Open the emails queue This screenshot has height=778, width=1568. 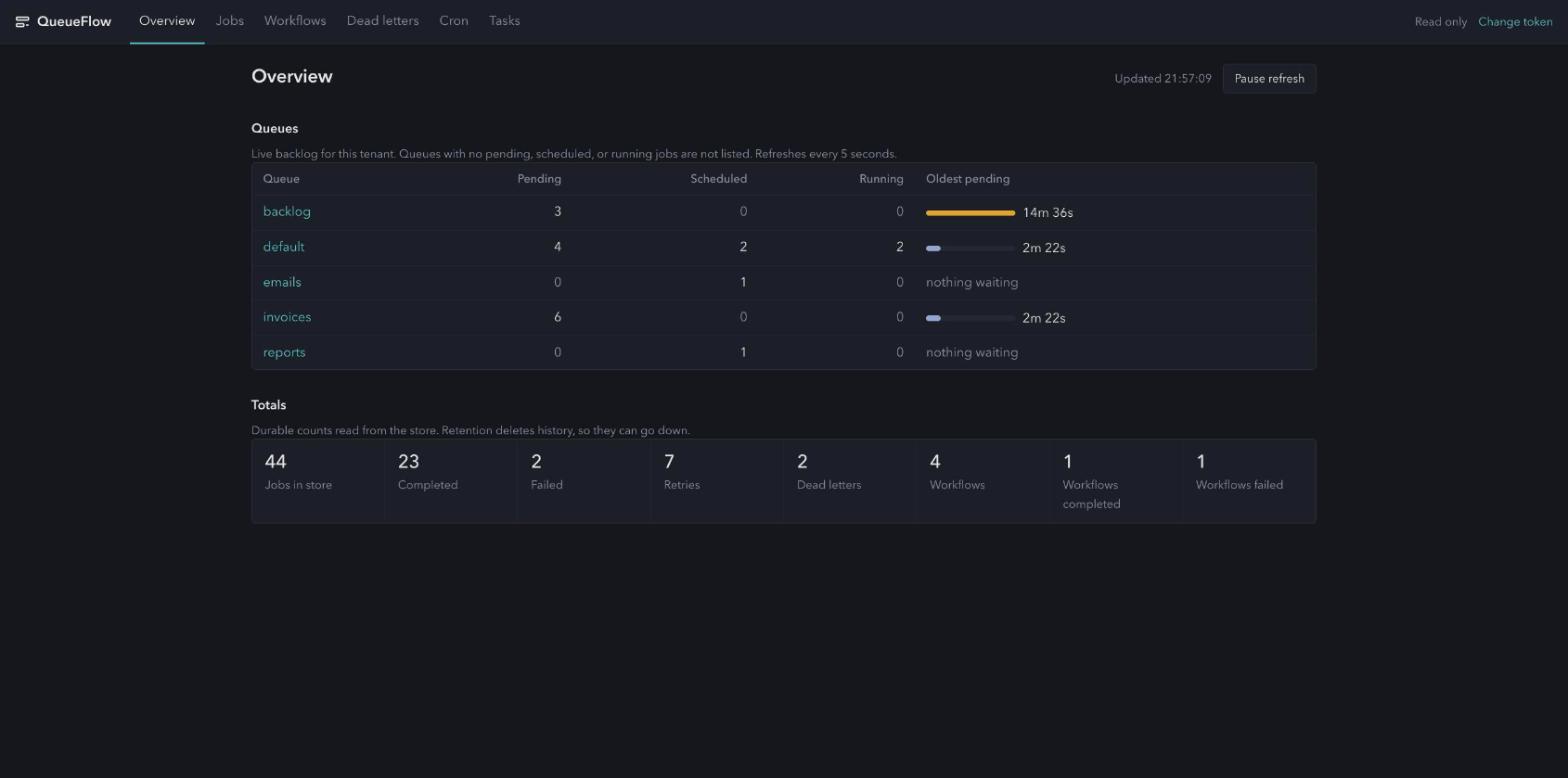coord(282,282)
